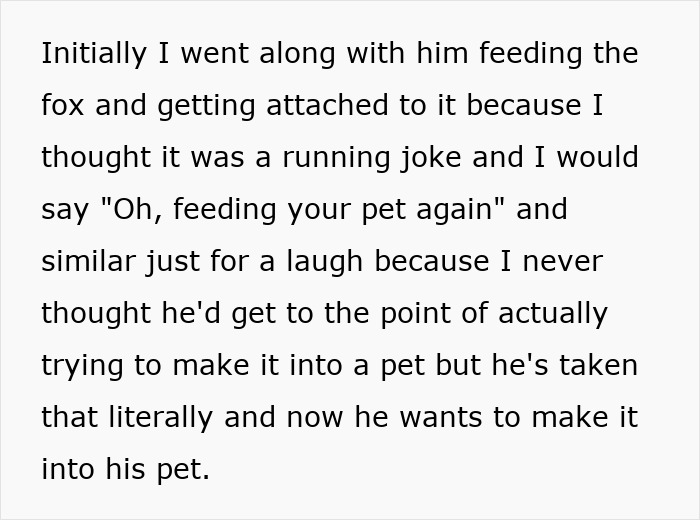Click the word "similar" in the paragraph
Screen dimensions: 700x520
(x=86, y=262)
